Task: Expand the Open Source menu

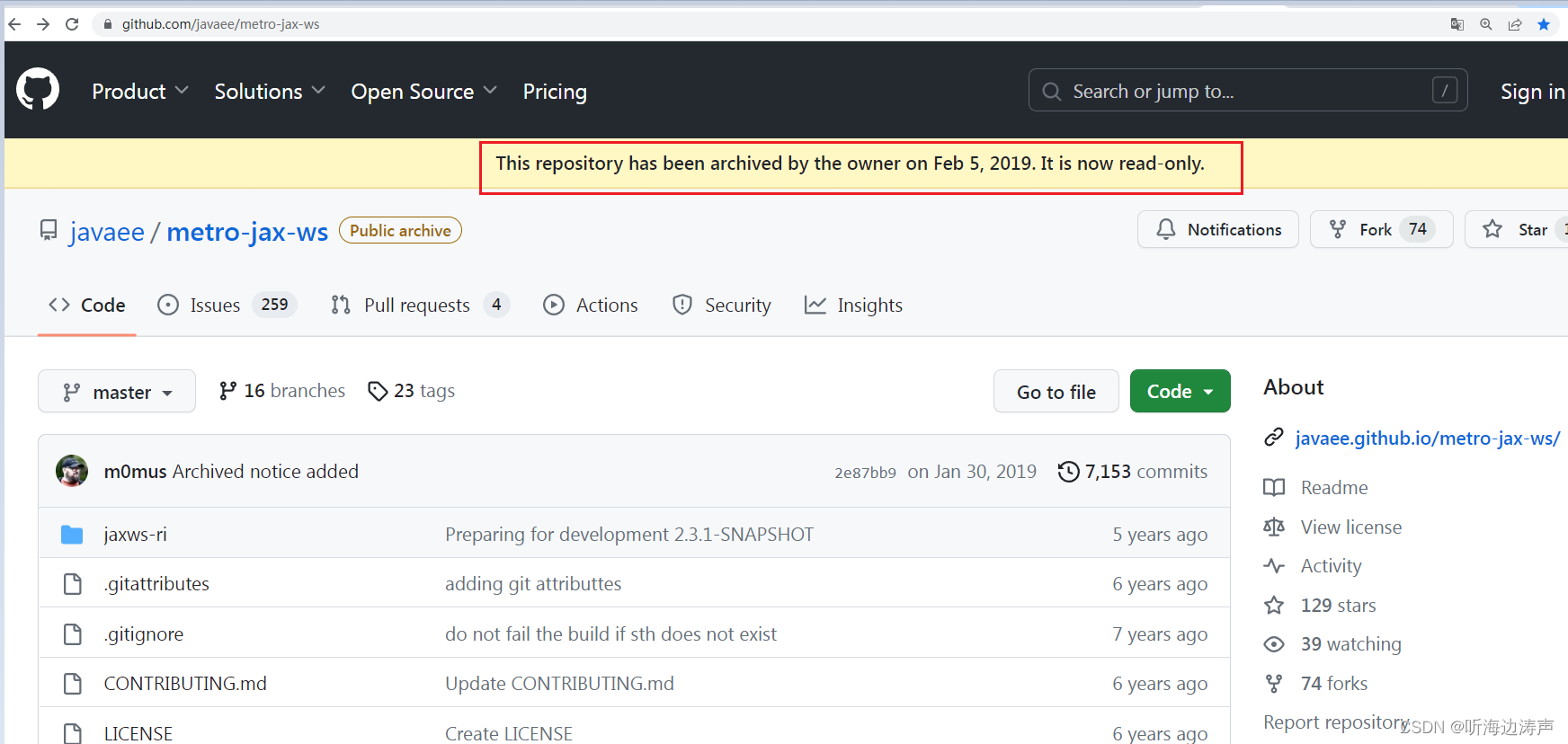Action: click(x=424, y=91)
